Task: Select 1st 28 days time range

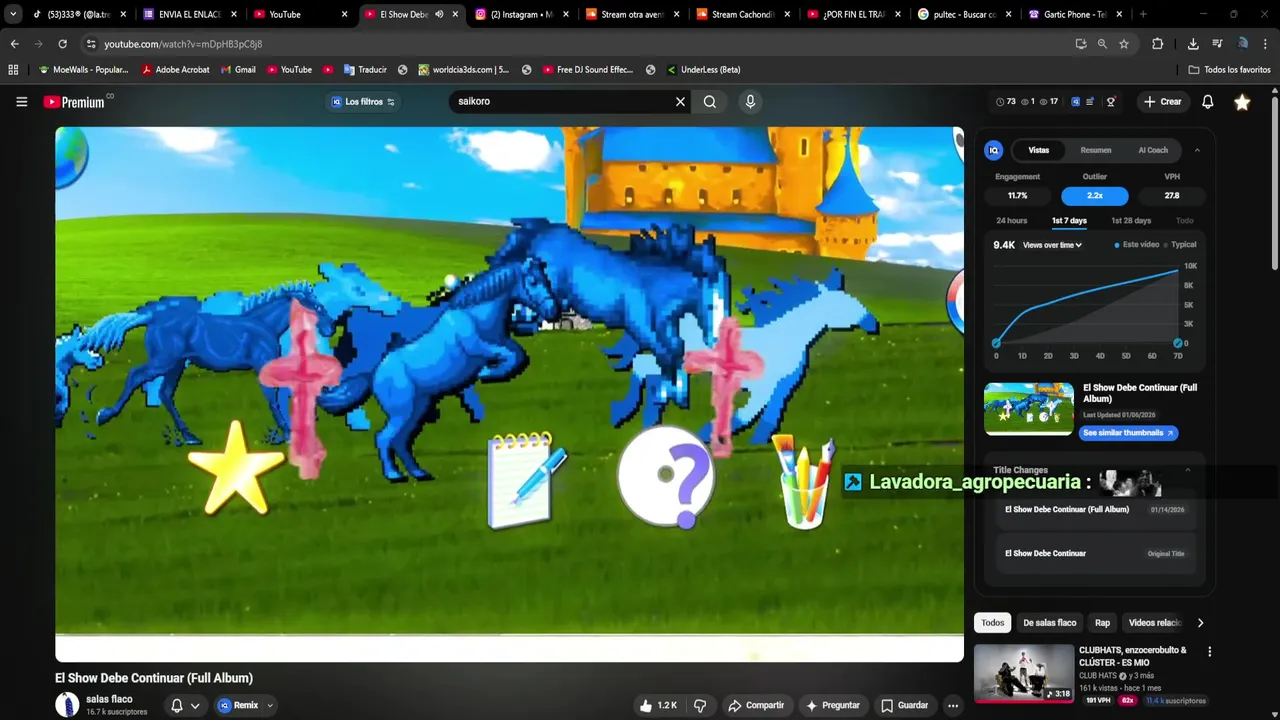Action: [x=1131, y=220]
